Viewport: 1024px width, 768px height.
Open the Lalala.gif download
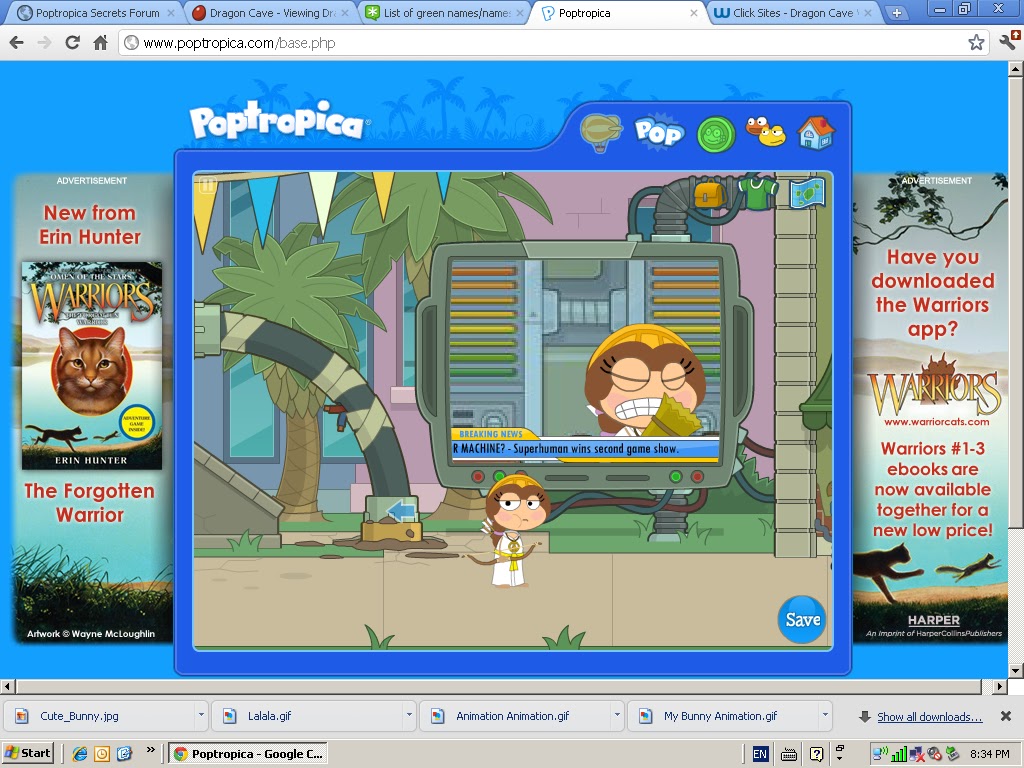click(x=307, y=716)
